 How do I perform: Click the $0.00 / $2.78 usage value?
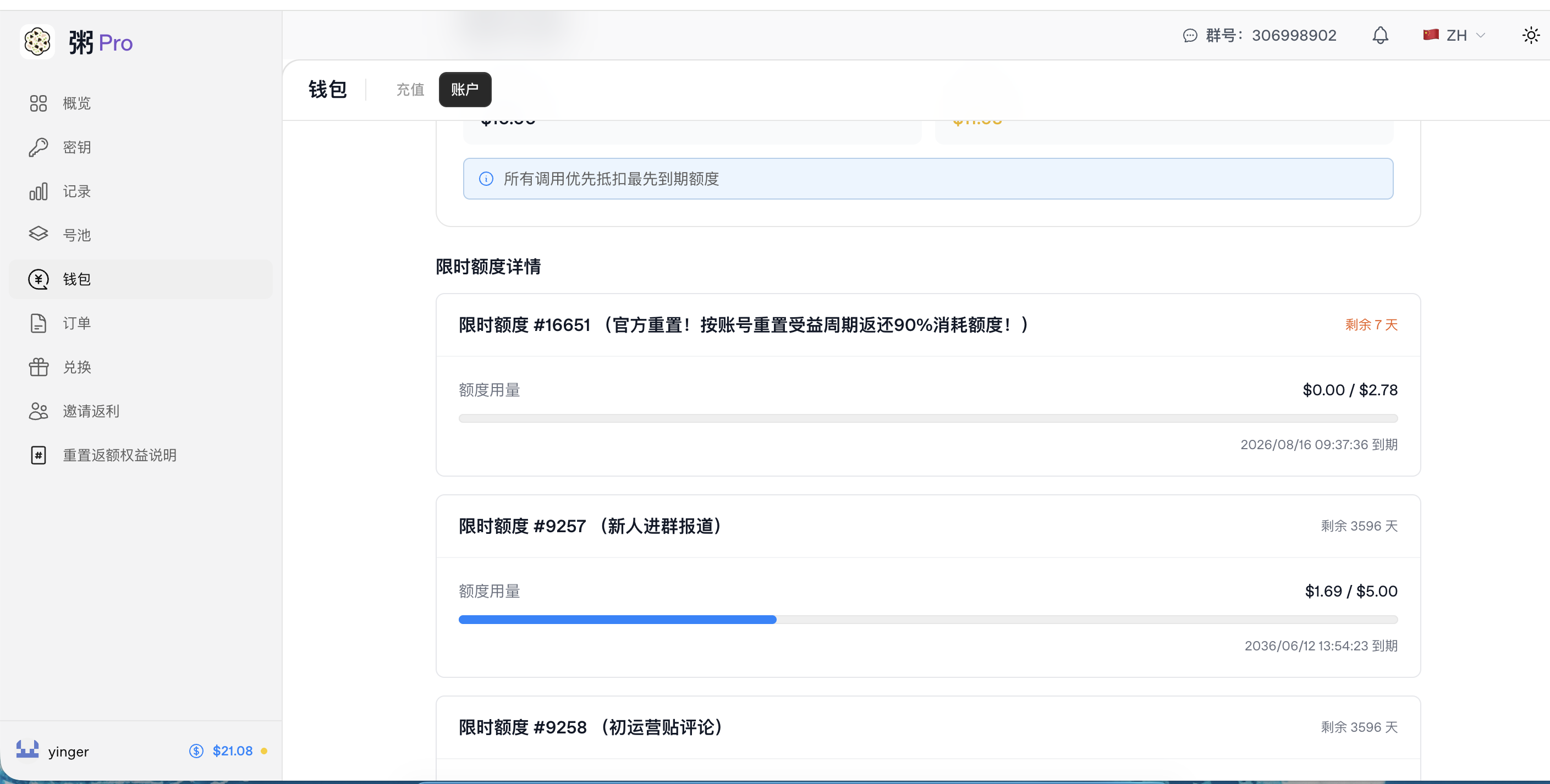(x=1350, y=390)
